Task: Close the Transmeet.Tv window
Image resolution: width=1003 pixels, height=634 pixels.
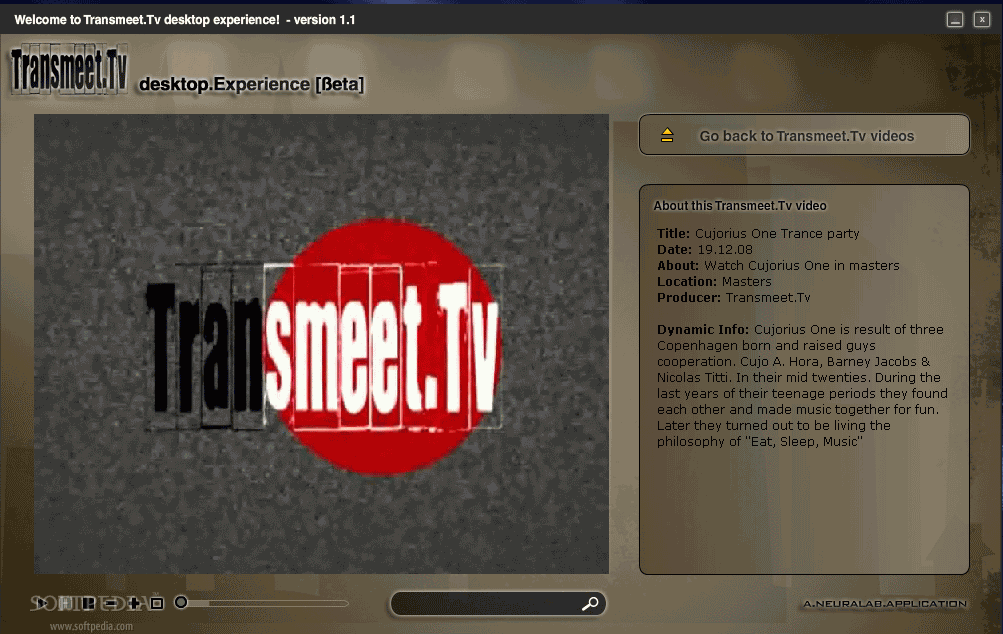Action: (x=982, y=19)
